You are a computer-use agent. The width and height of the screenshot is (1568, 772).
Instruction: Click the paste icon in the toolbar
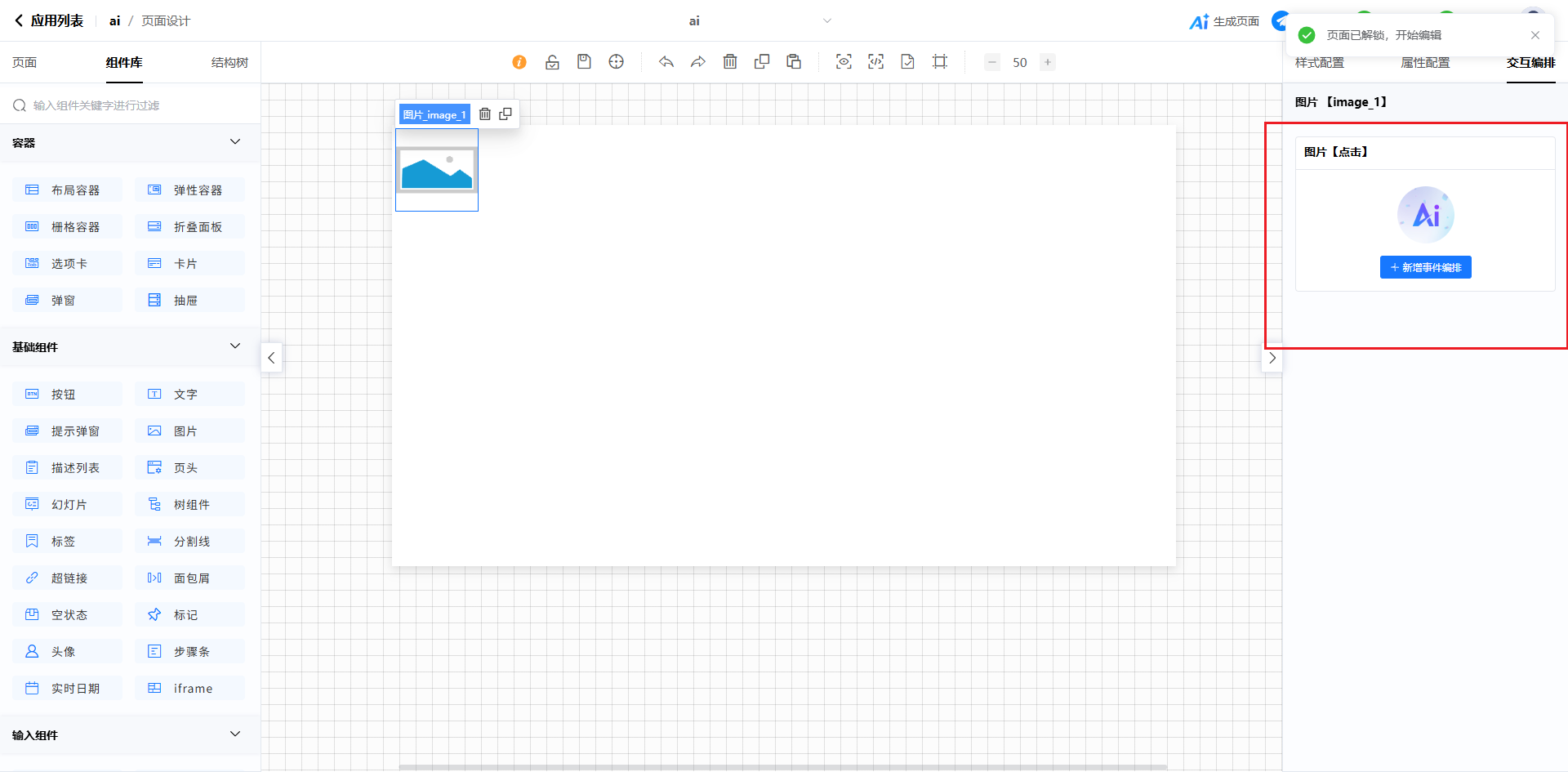[x=794, y=62]
